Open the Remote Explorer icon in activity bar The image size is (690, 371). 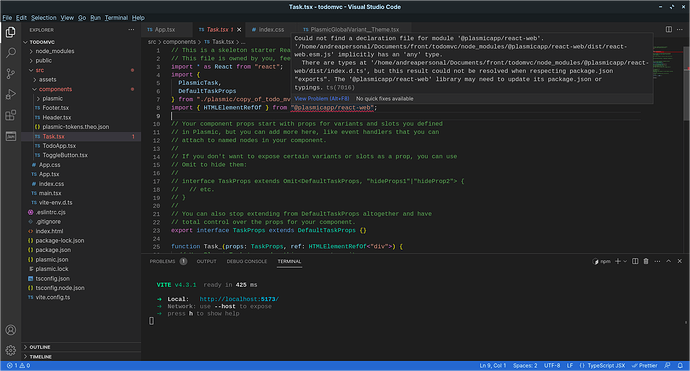(11, 136)
